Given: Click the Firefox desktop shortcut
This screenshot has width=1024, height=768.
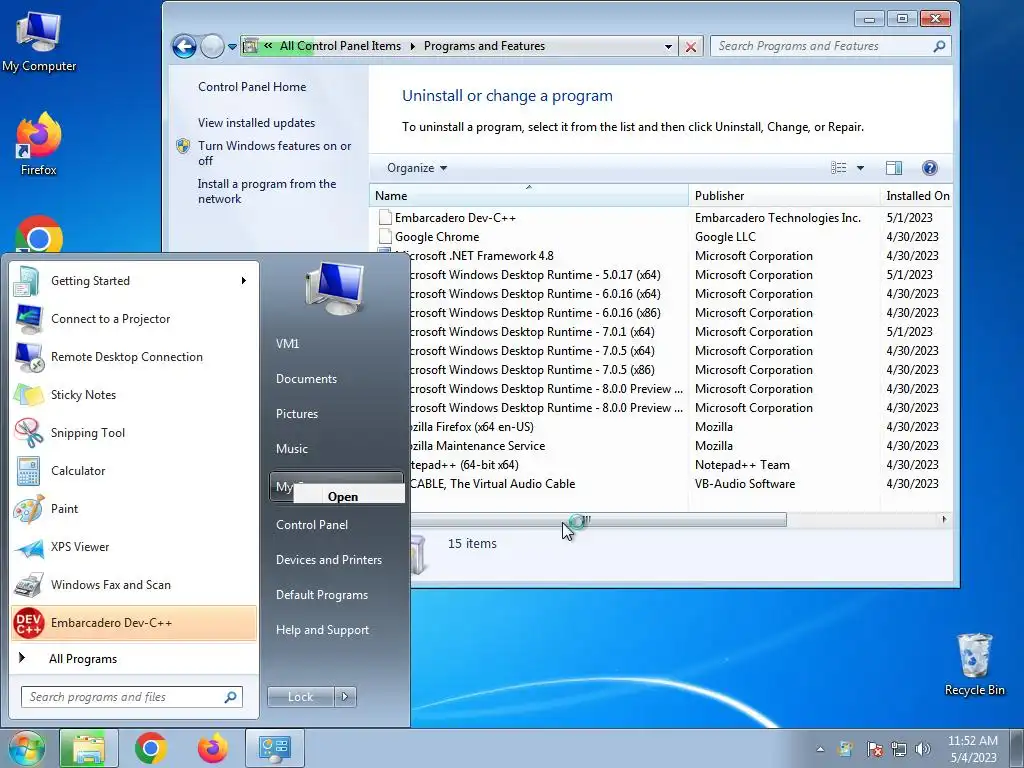Looking at the screenshot, I should (39, 144).
